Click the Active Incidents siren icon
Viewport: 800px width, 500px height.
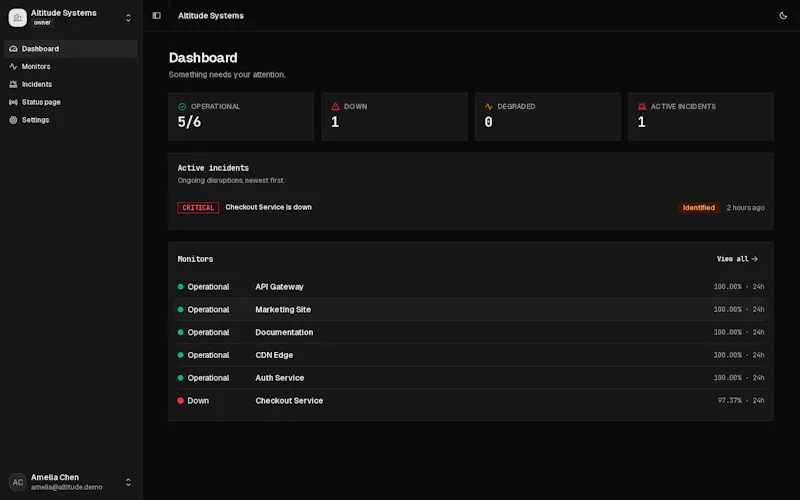pos(642,107)
